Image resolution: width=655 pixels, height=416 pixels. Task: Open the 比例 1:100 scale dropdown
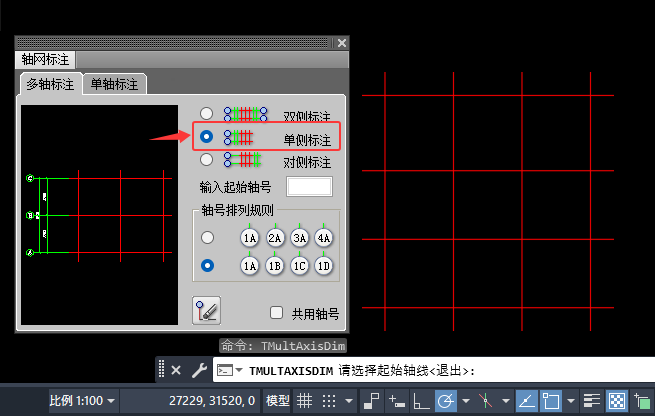point(82,401)
